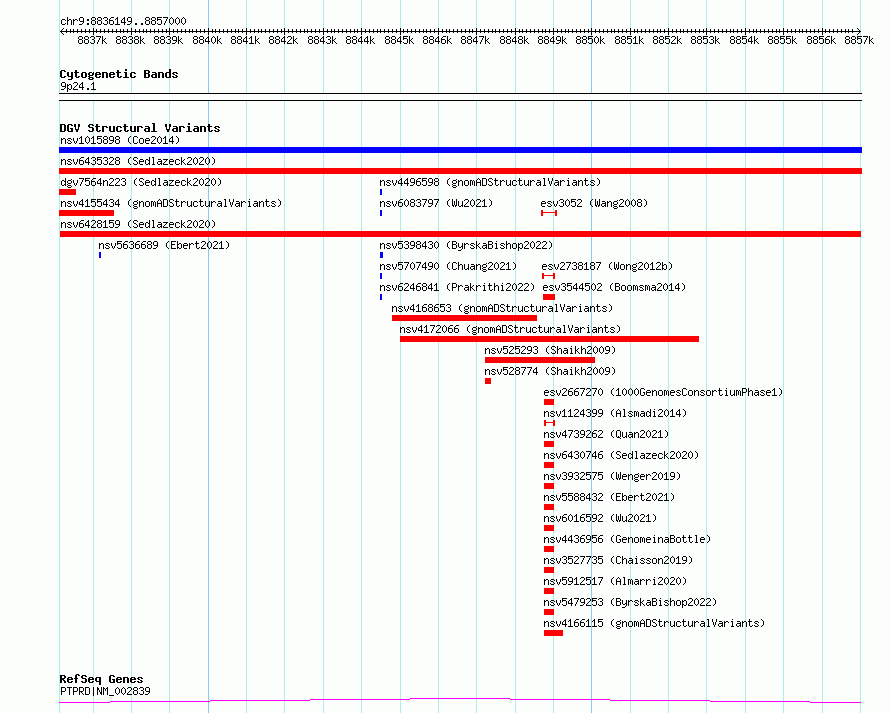Click the esv3052 red interval glyph
The image size is (890, 713).
pyautogui.click(x=549, y=213)
